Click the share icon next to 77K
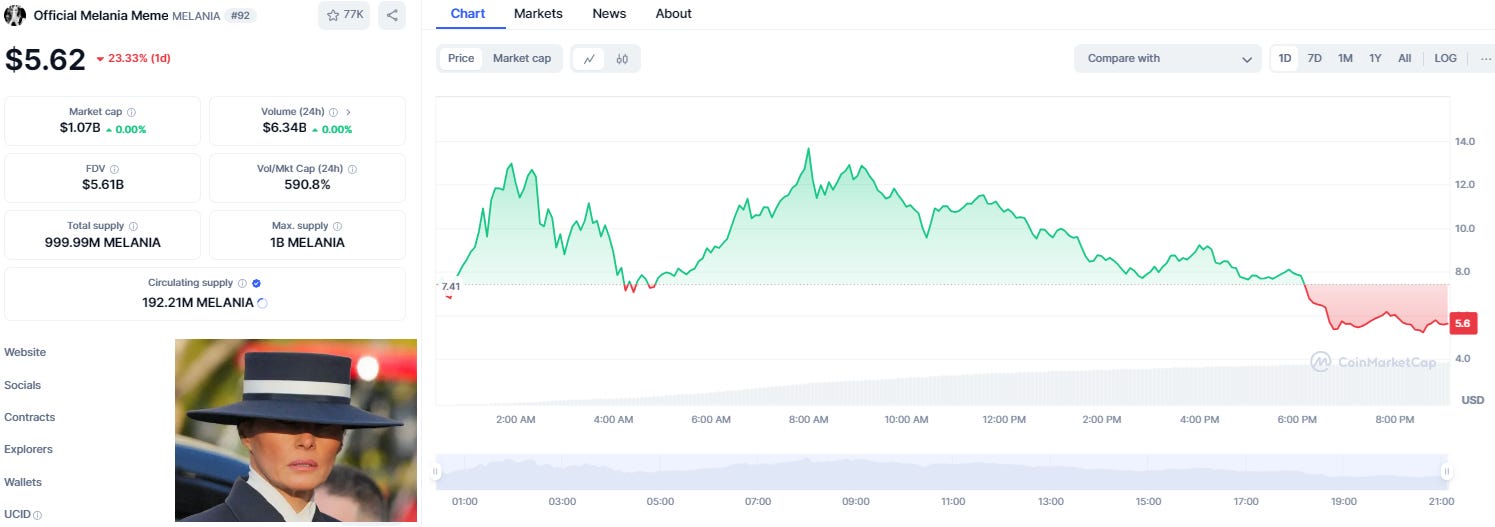This screenshot has width=1495, height=527. pos(392,15)
